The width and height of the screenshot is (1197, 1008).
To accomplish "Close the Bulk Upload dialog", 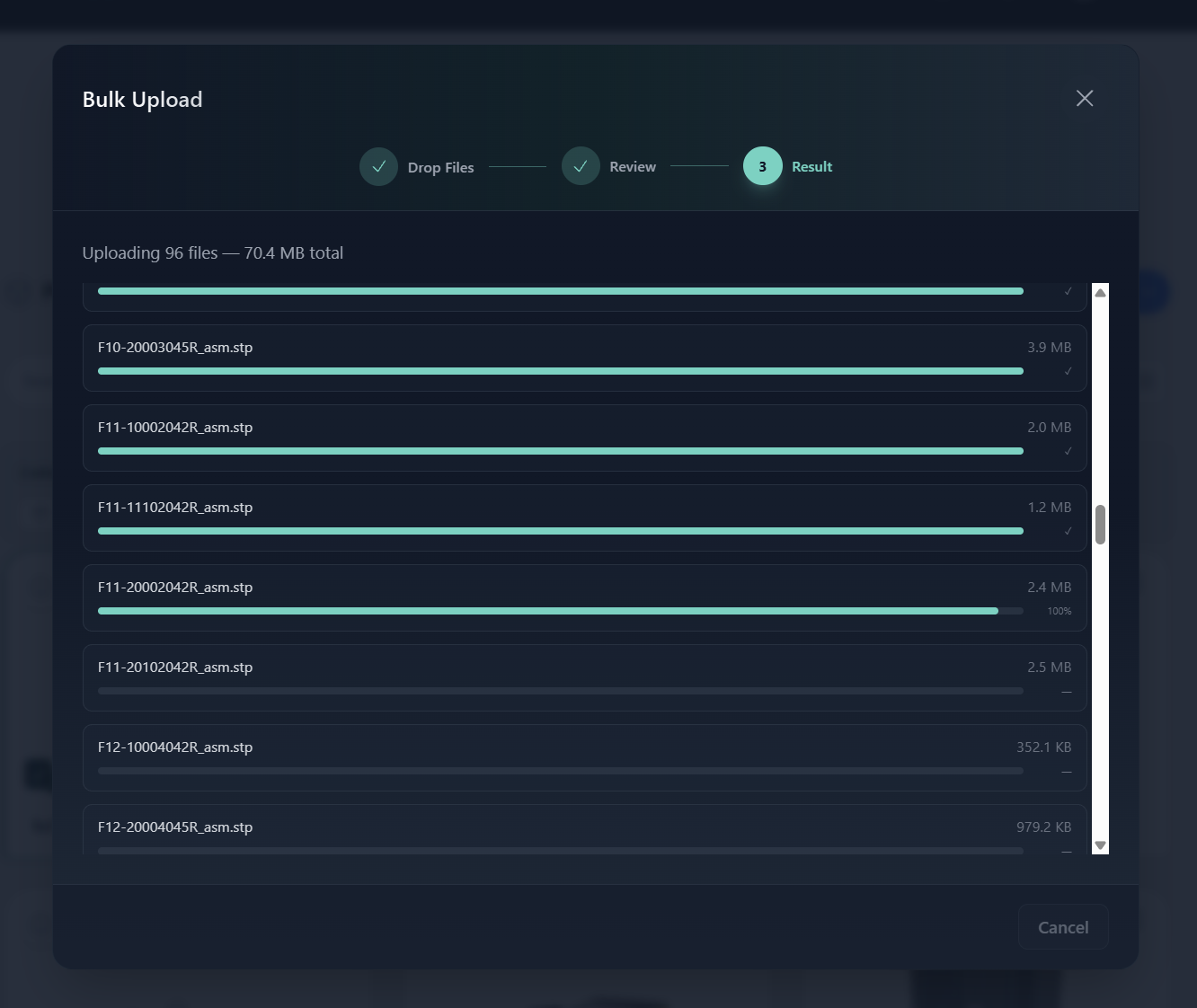I will pyautogui.click(x=1085, y=99).
